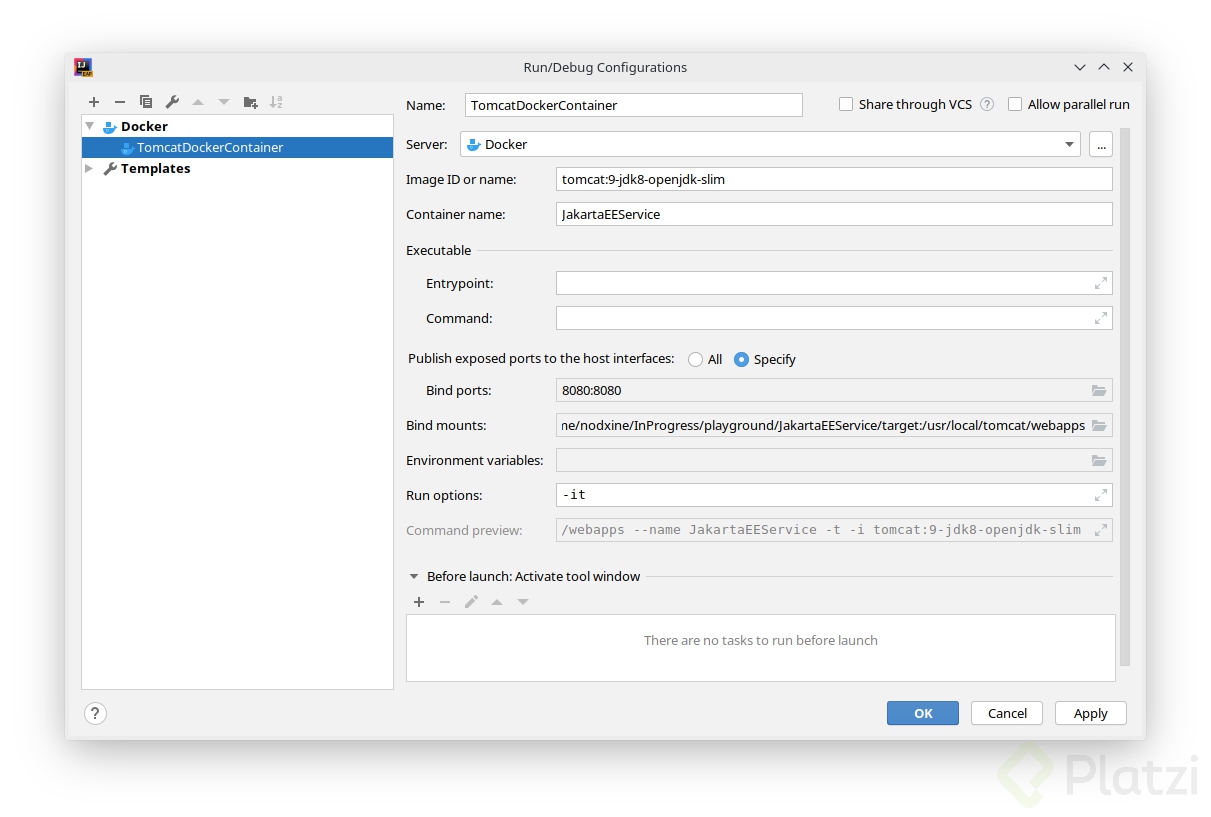This screenshot has height=817, width=1211.
Task: Enable Allow parallel run checkbox
Action: coord(1015,104)
